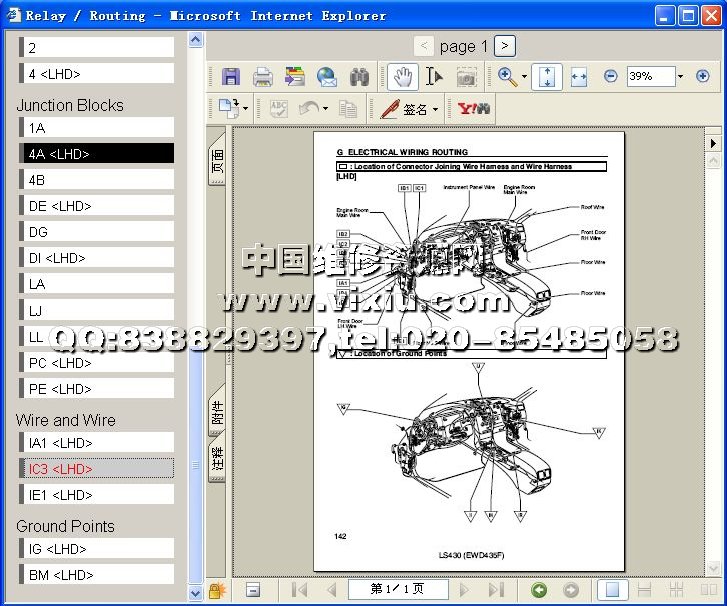Click the left panel scroll up arrow
Image resolution: width=727 pixels, height=606 pixels.
(x=196, y=40)
